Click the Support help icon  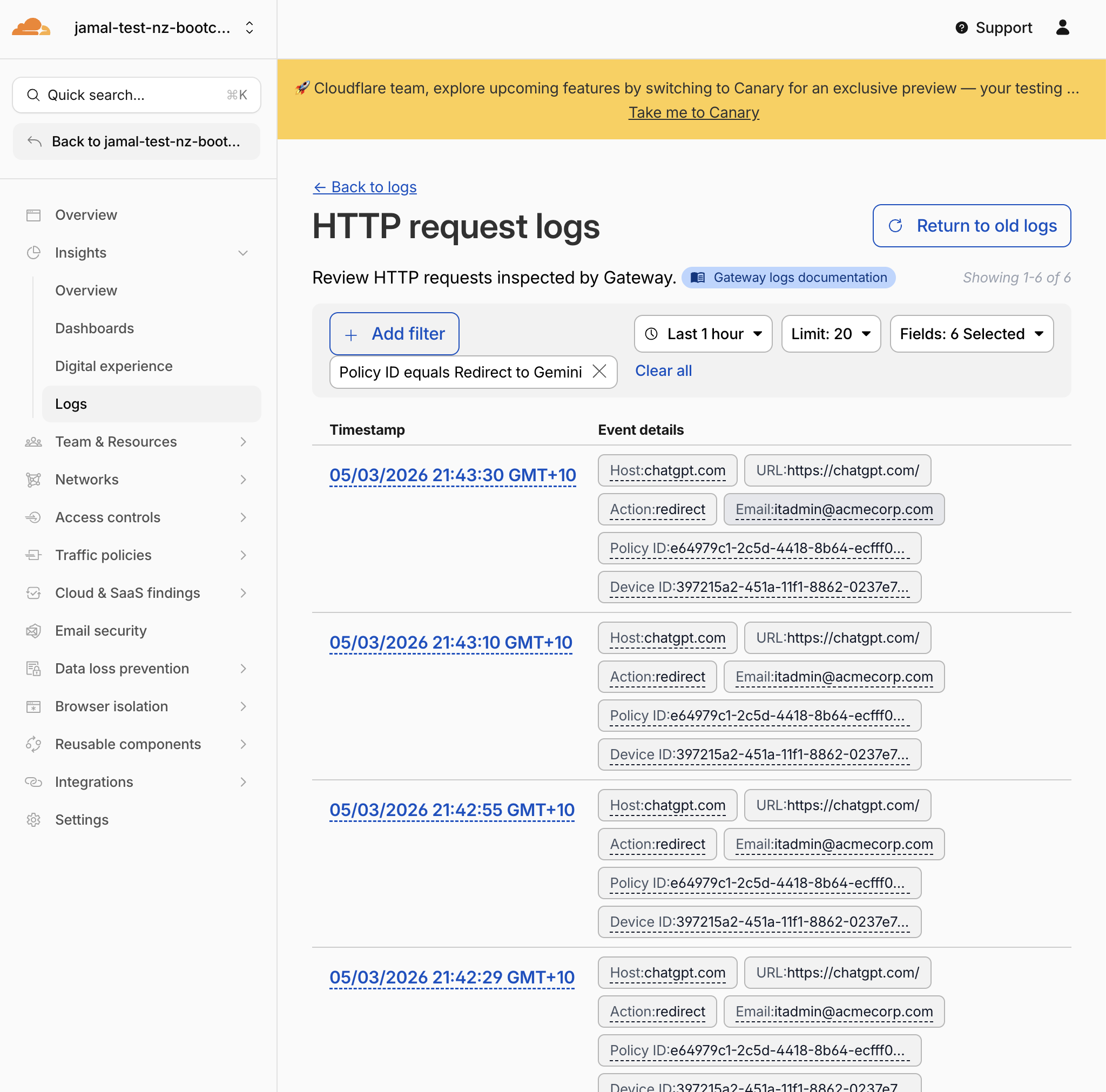[x=962, y=28]
